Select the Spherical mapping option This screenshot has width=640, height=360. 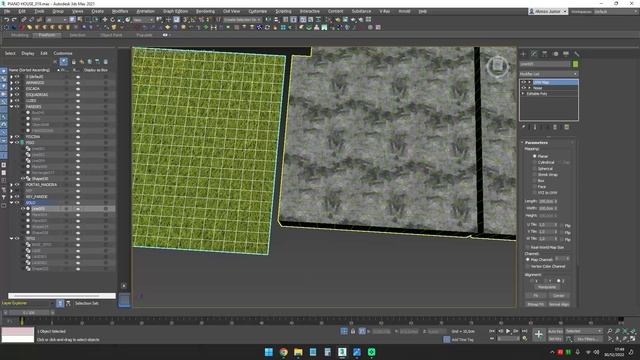[x=534, y=169]
